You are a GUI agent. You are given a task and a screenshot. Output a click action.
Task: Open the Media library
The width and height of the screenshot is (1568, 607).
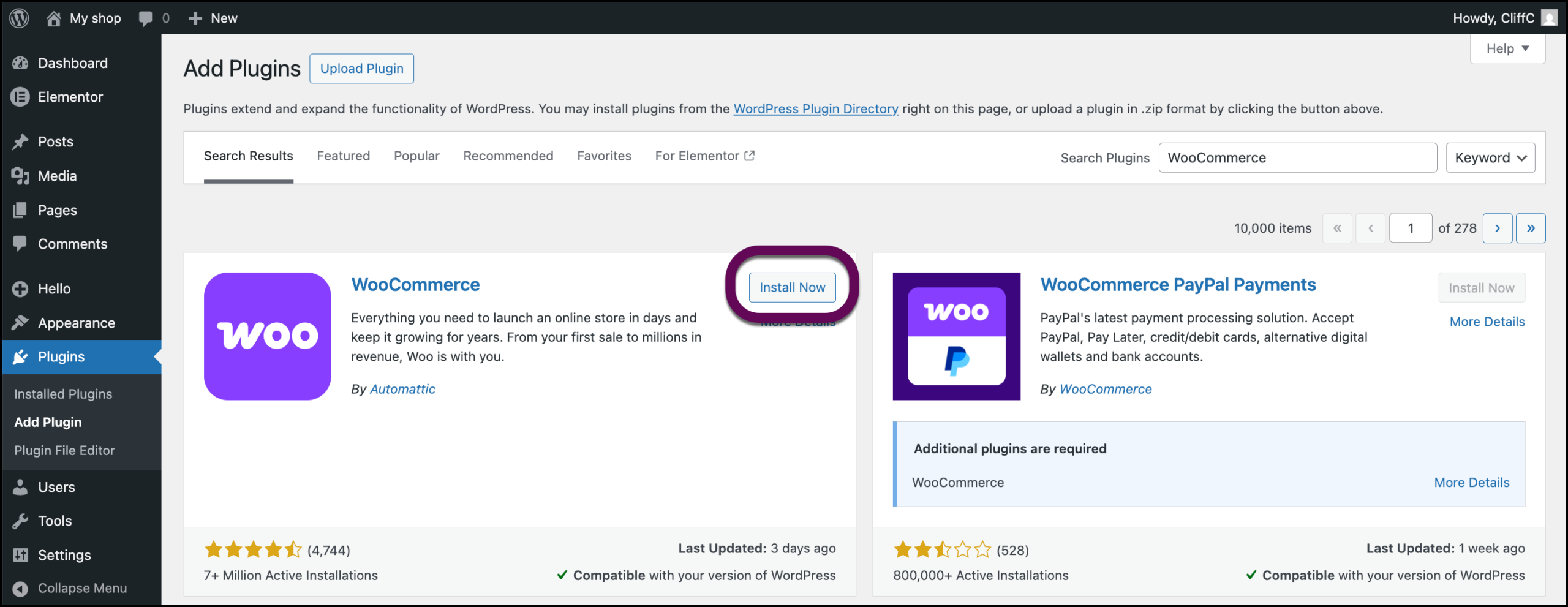(56, 176)
